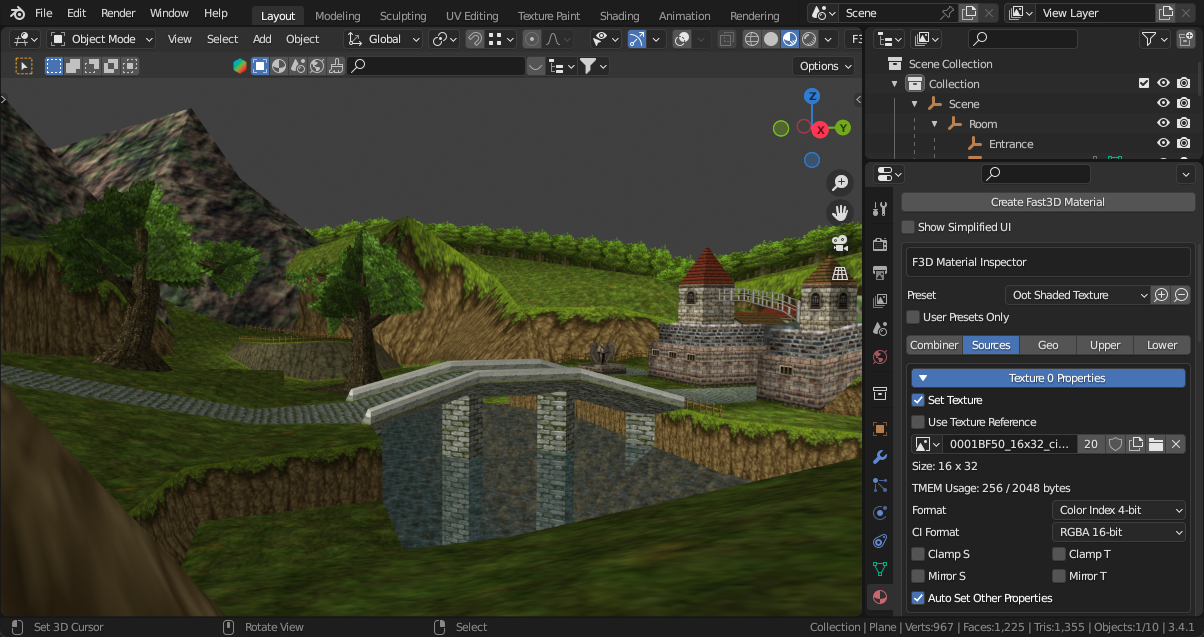Disable Auto Set Other Properties
Image resolution: width=1204 pixels, height=637 pixels.
pos(918,597)
